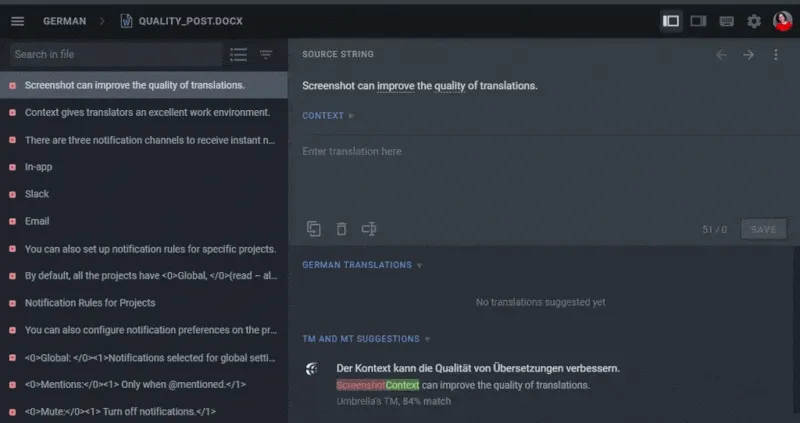
Task: Click the text format/rename icon below translation
Action: point(369,229)
